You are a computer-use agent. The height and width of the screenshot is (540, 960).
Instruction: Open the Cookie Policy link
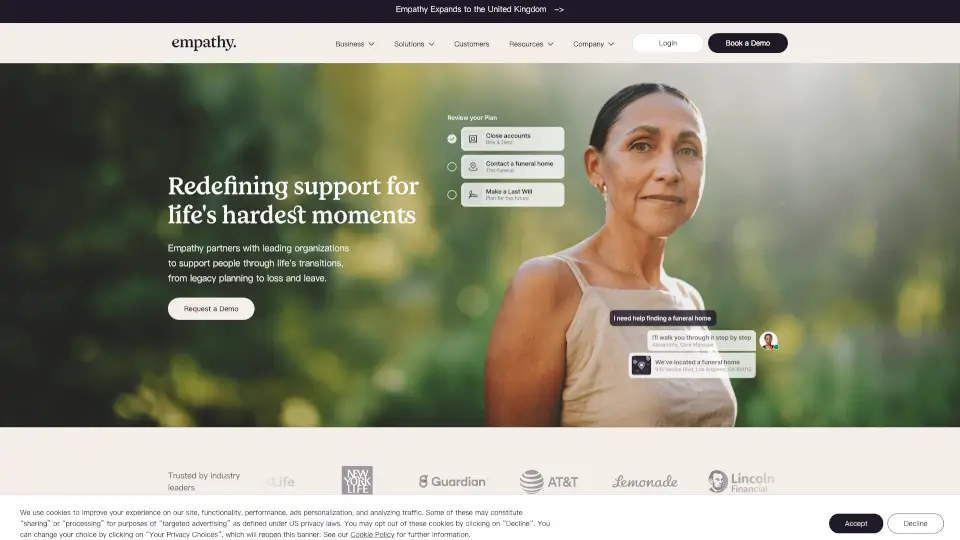pyautogui.click(x=372, y=534)
